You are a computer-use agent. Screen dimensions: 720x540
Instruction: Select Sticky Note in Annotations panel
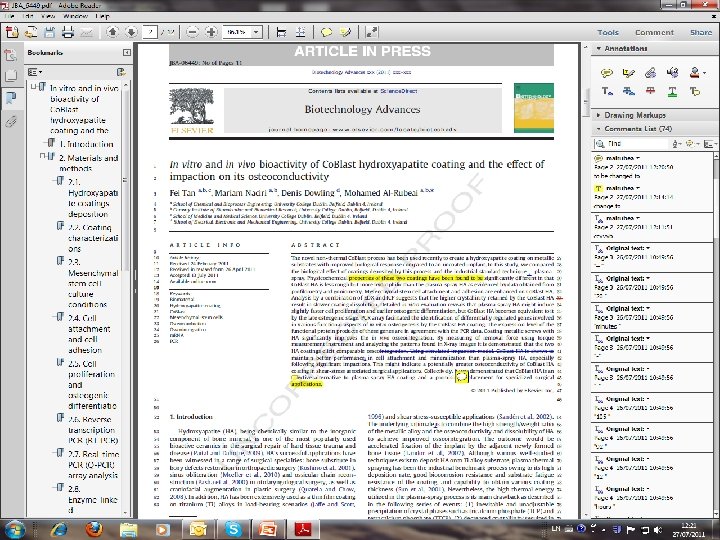click(x=607, y=72)
